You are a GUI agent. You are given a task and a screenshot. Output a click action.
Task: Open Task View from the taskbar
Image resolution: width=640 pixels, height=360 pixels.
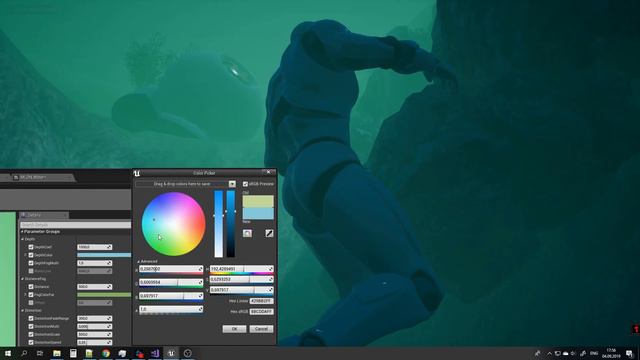(x=40, y=353)
